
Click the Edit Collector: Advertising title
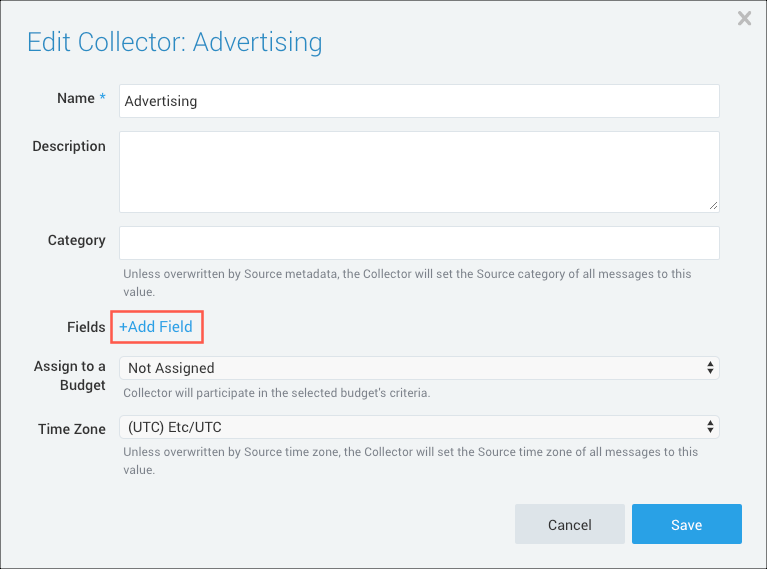click(x=175, y=42)
